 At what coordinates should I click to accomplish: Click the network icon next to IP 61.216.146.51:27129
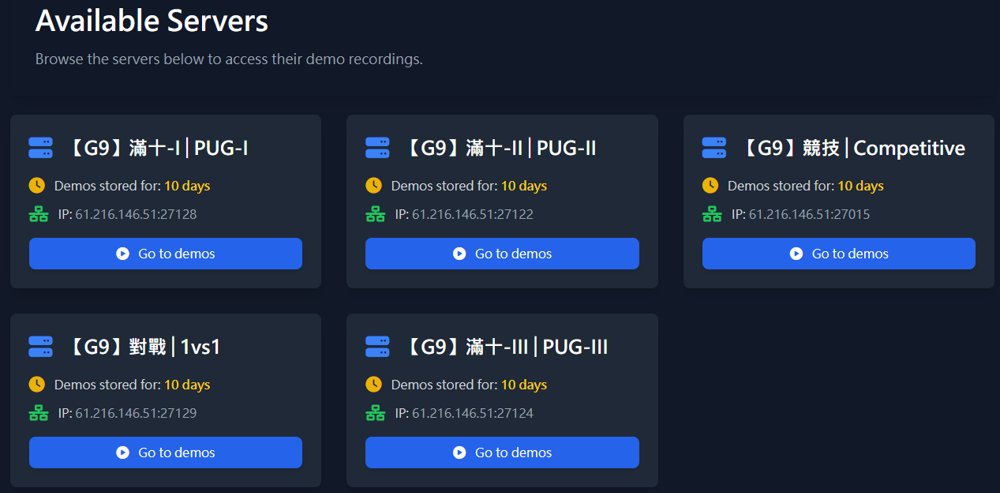pos(38,413)
